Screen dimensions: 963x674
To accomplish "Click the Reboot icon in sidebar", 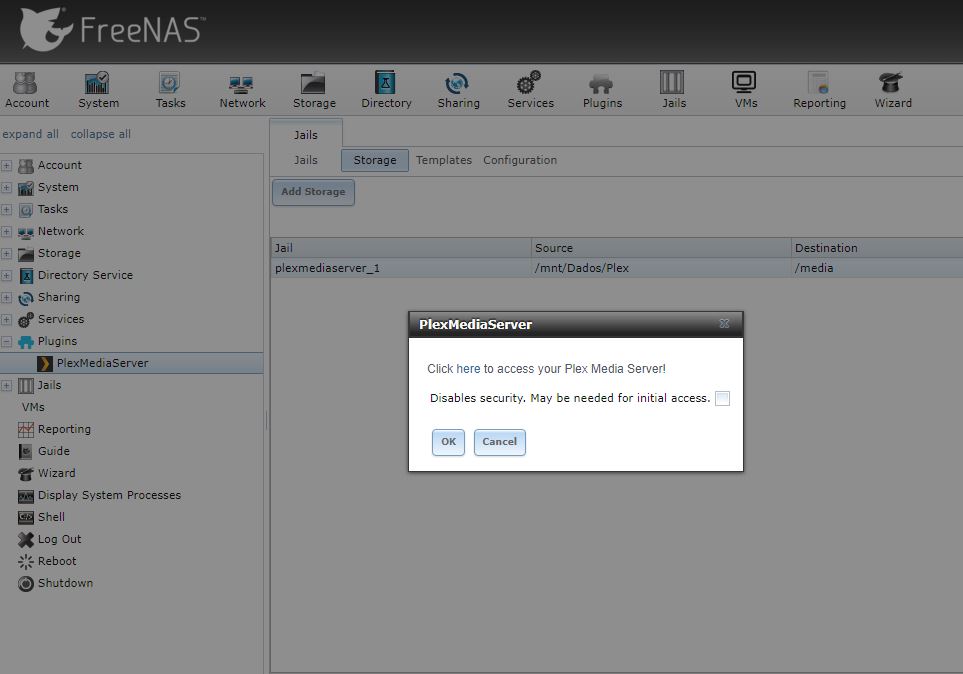I will (26, 562).
